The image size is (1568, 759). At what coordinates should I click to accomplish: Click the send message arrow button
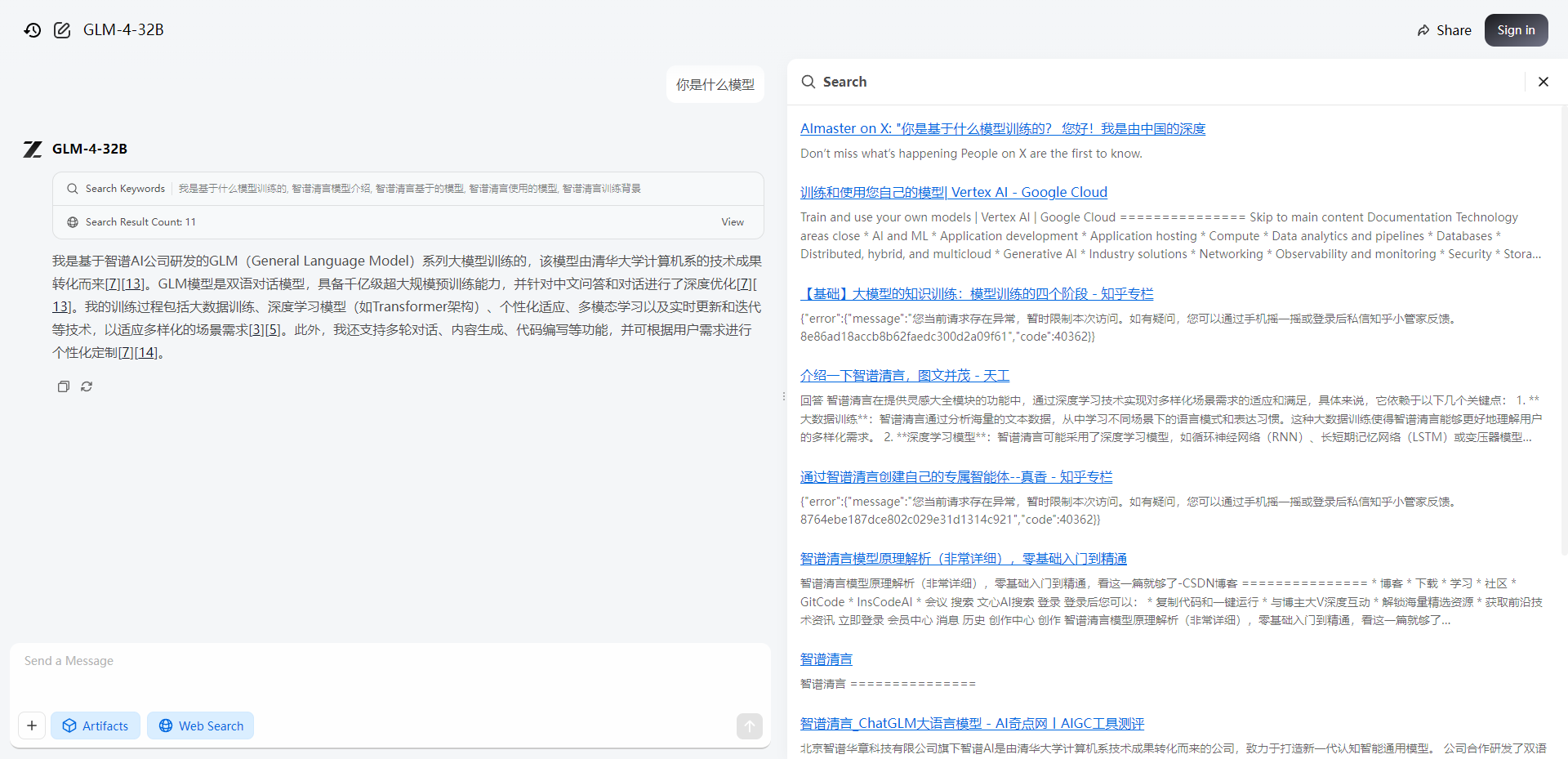pyautogui.click(x=749, y=726)
